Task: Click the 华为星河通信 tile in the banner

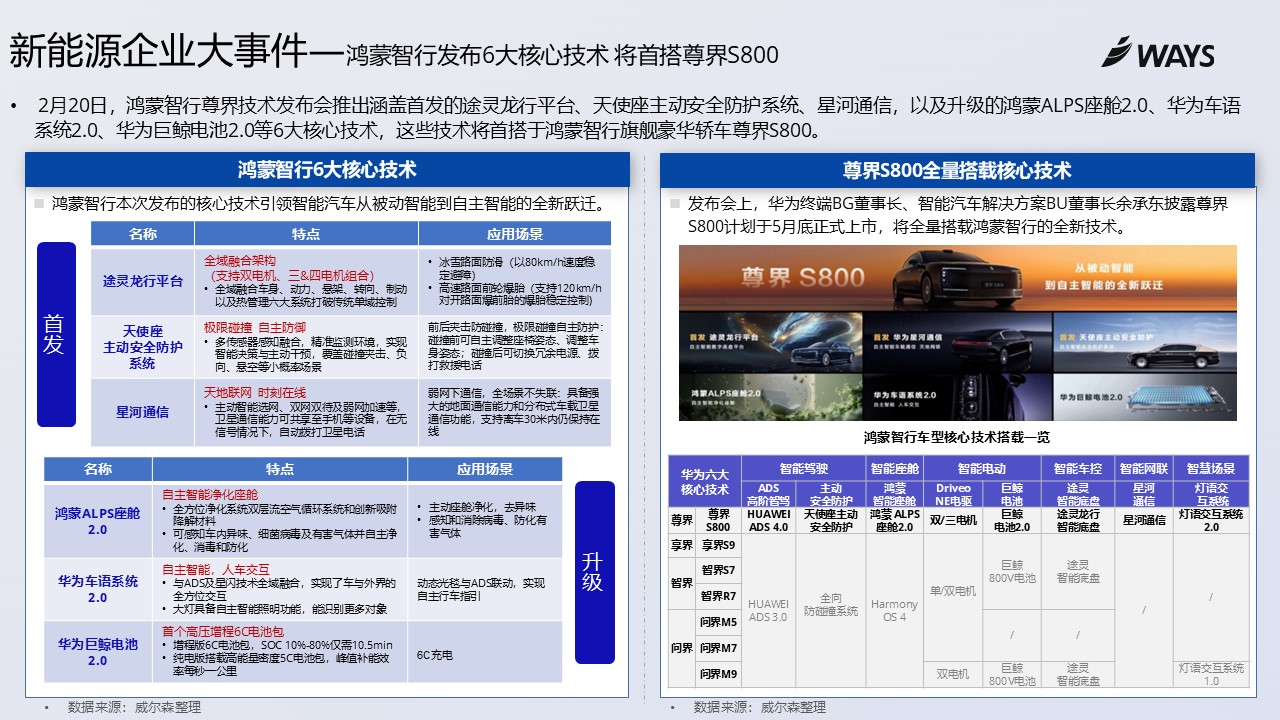Action: [x=957, y=342]
